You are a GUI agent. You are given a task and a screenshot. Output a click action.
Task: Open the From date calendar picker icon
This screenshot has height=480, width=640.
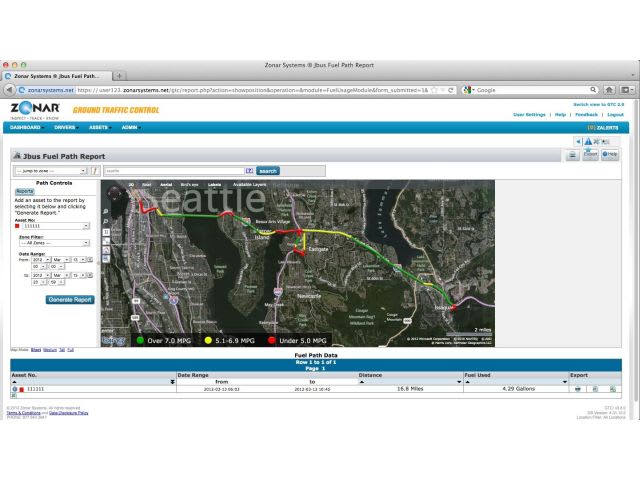(x=90, y=260)
